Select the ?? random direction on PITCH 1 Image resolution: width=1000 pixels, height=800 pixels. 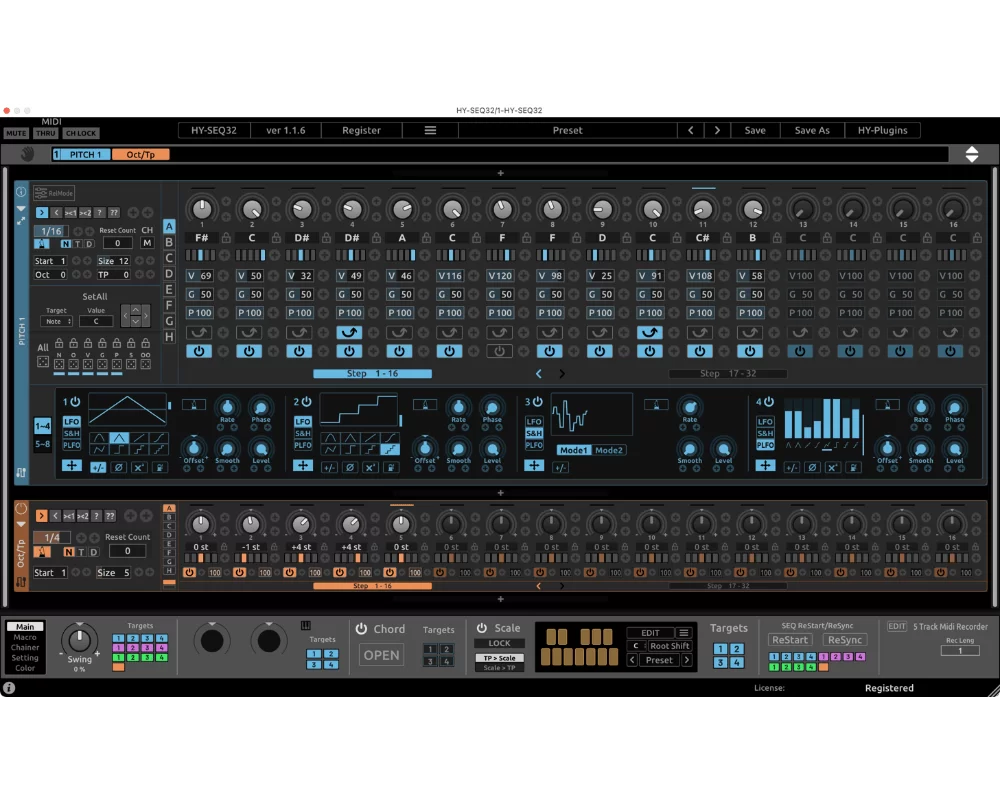(x=114, y=212)
